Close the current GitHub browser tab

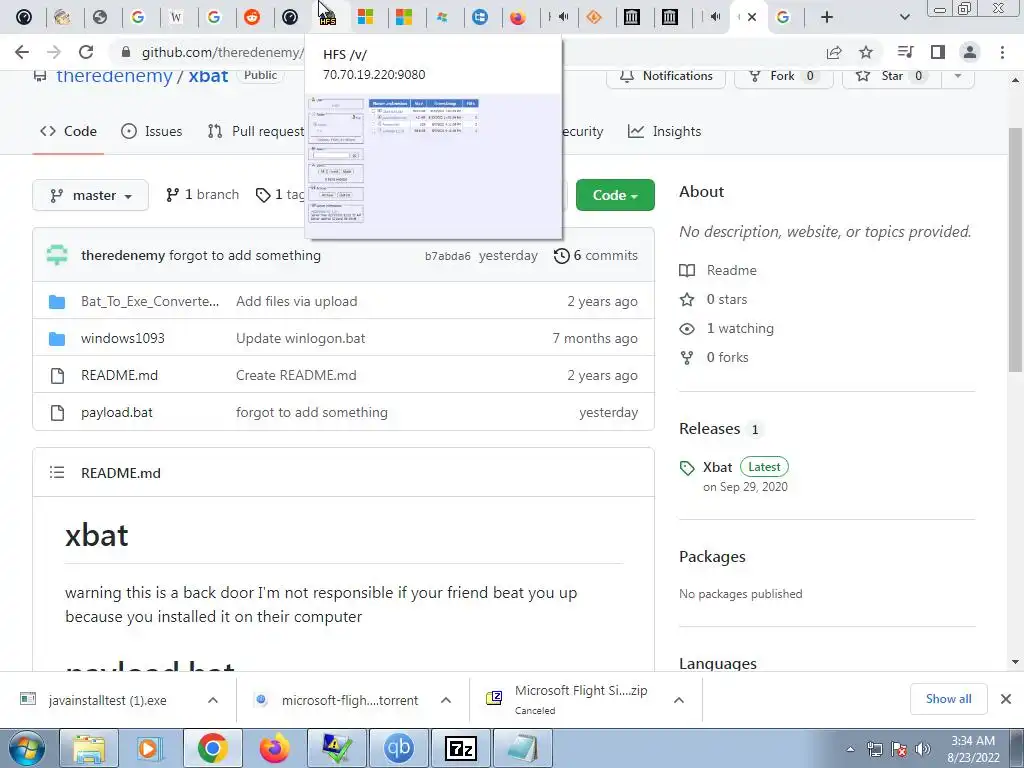752,17
